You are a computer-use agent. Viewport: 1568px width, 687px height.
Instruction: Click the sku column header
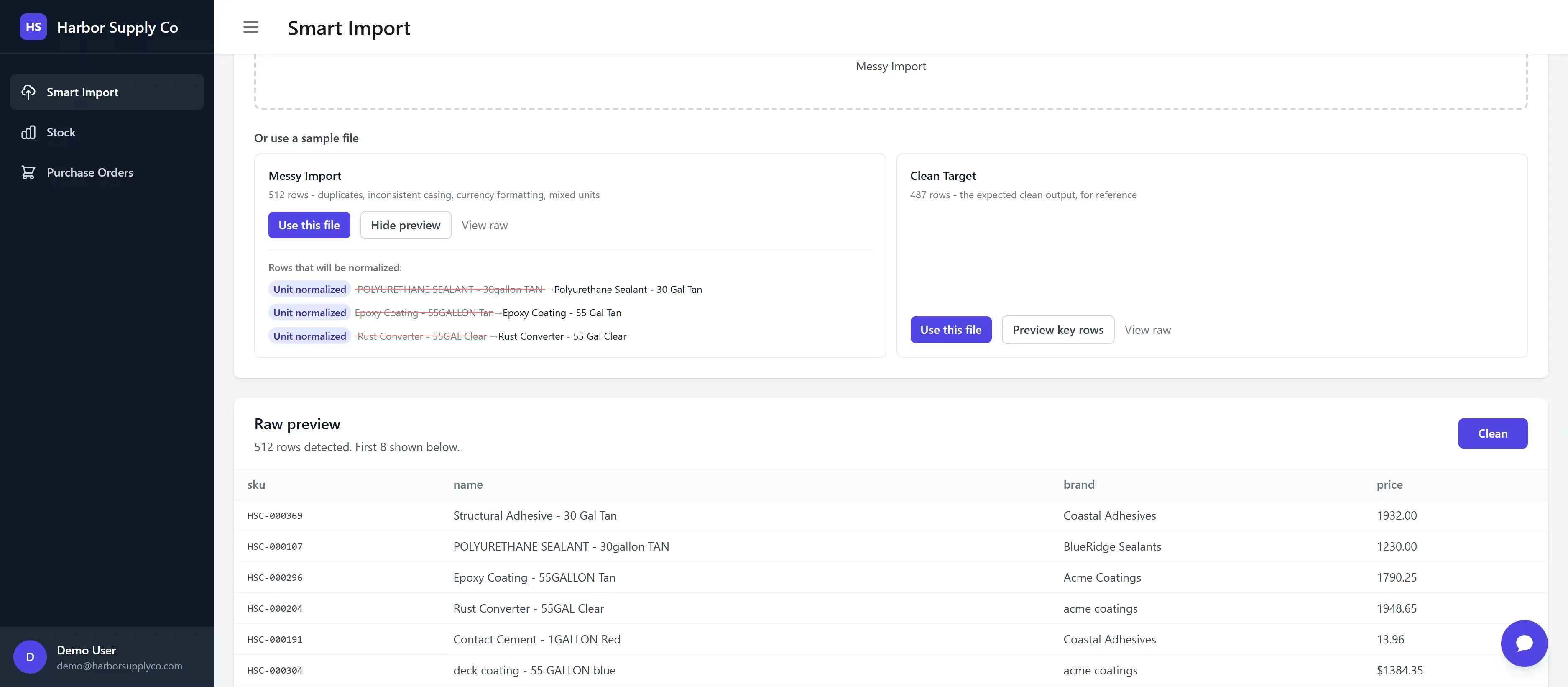tap(256, 485)
